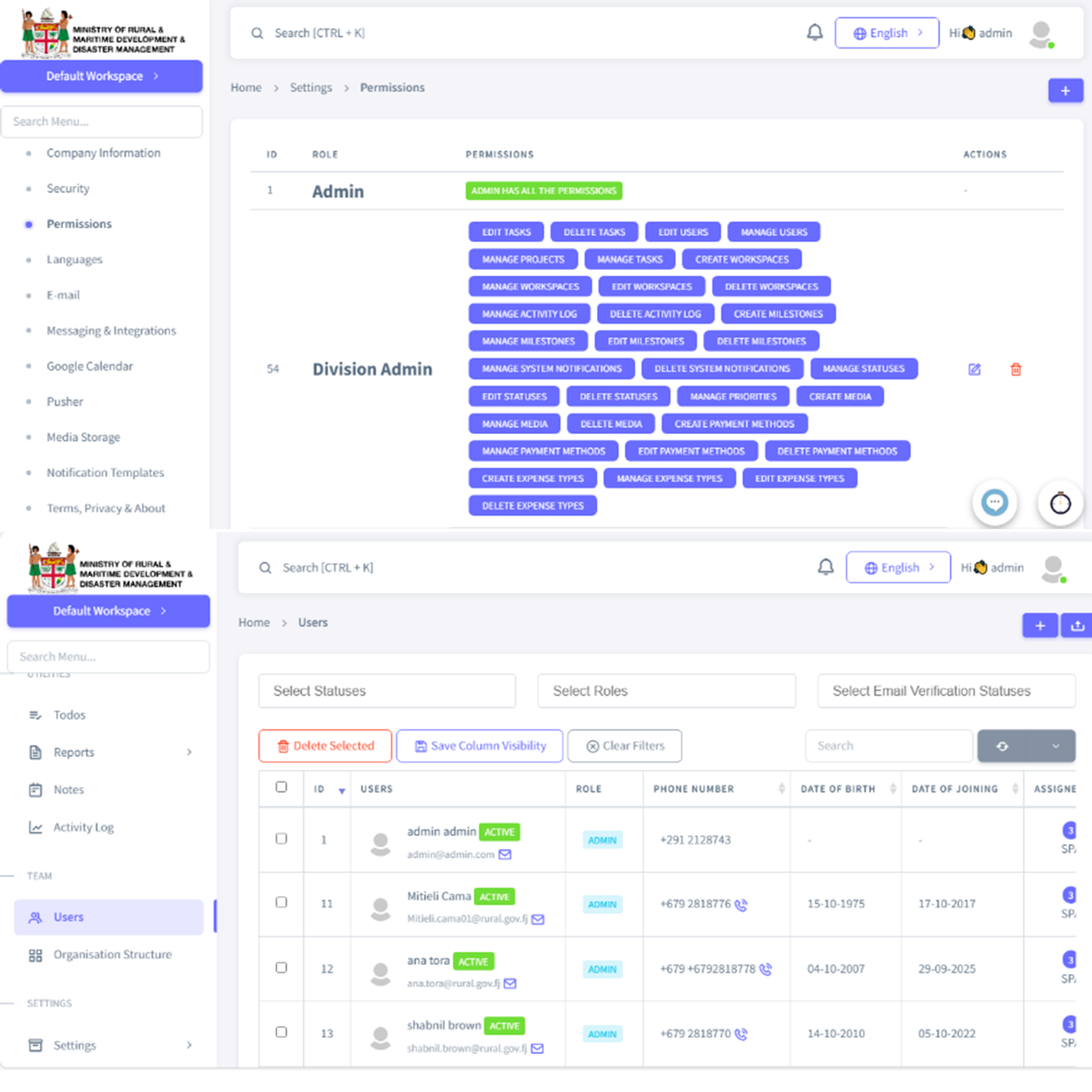Viewport: 1092px width, 1092px height.
Task: Click the envelope icon next to ana.tora@rural.gov.fj
Action: point(510,984)
